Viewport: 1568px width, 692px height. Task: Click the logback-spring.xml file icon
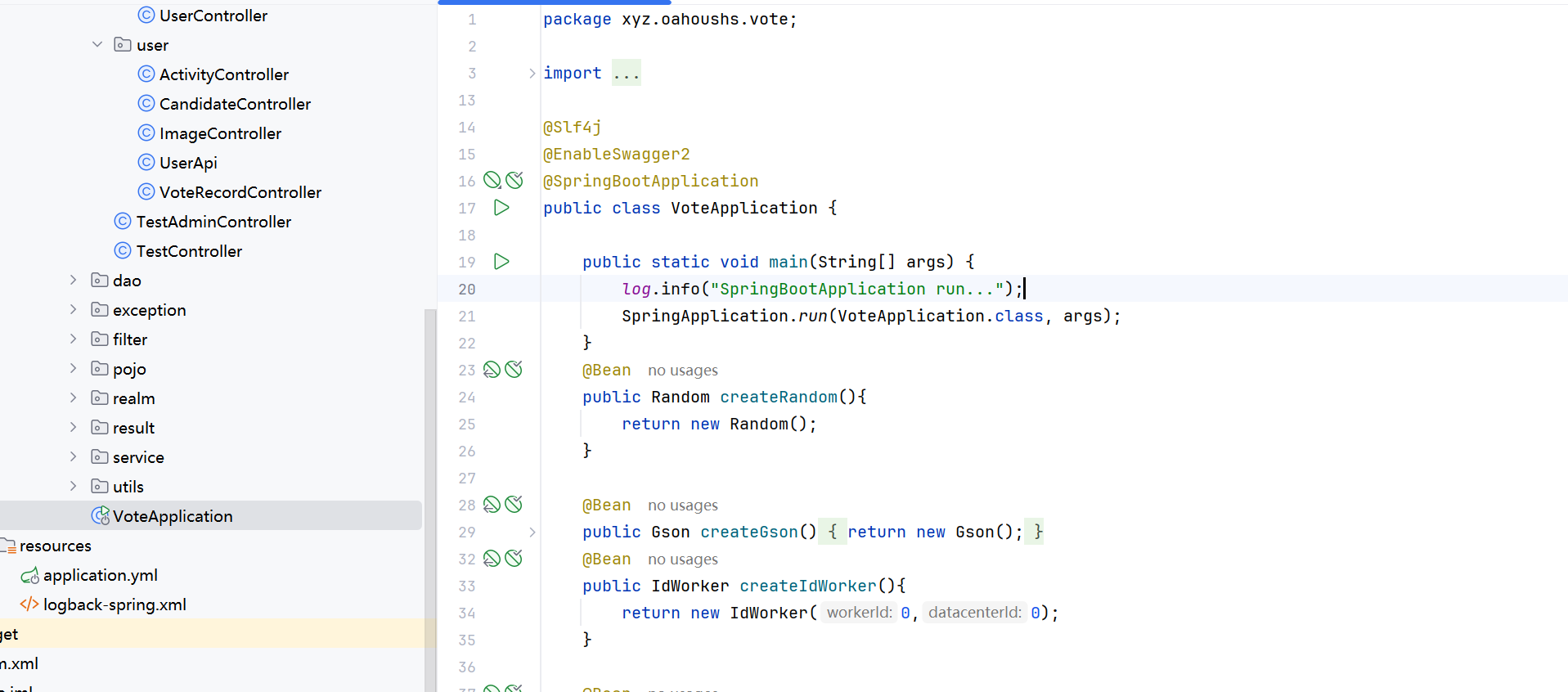click(29, 604)
